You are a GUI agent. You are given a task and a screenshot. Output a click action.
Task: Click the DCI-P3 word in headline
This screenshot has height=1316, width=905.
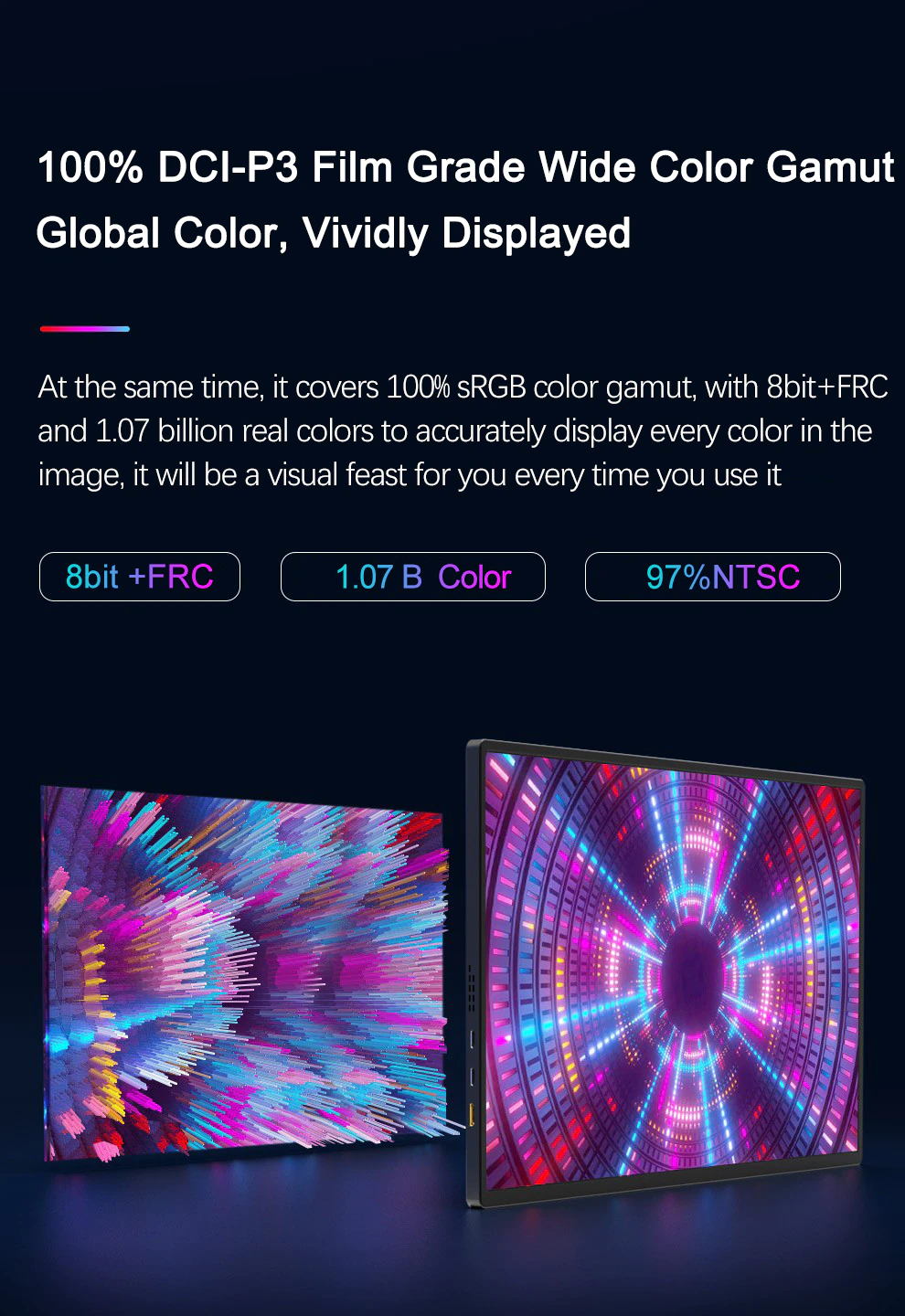pyautogui.click(x=228, y=168)
